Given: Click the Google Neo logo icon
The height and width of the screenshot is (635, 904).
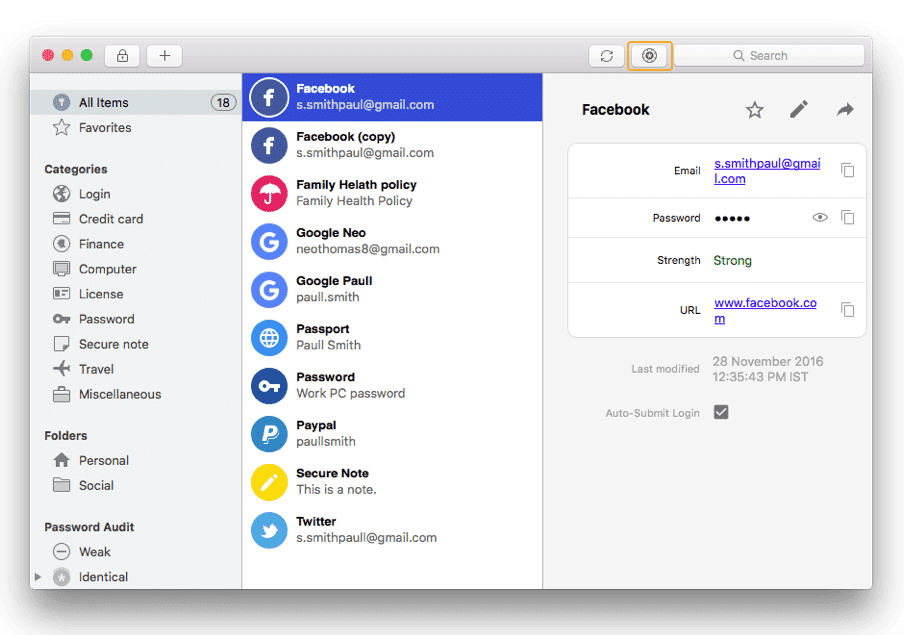Looking at the screenshot, I should (269, 242).
